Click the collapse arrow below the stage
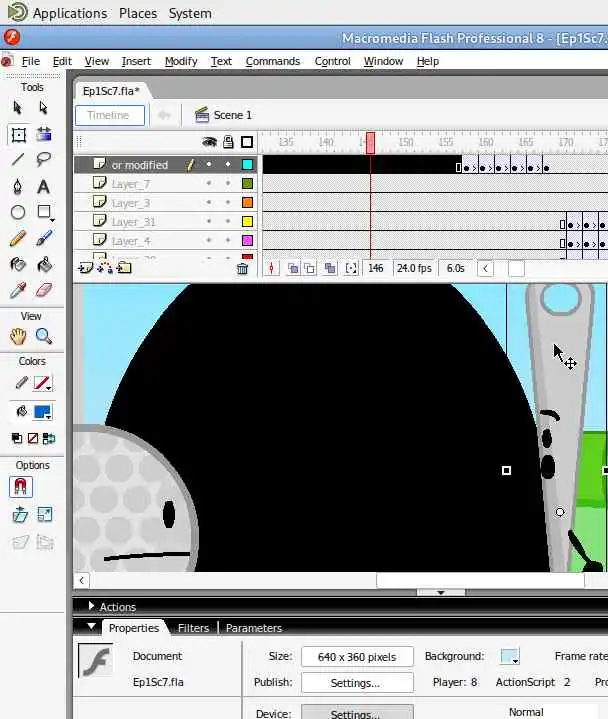This screenshot has width=608, height=719. point(441,592)
